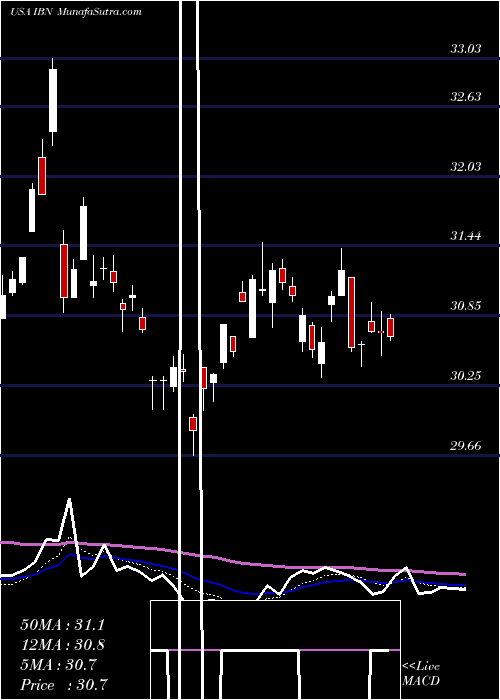
Task: Click the 31.44 price level label
Action: (466, 236)
